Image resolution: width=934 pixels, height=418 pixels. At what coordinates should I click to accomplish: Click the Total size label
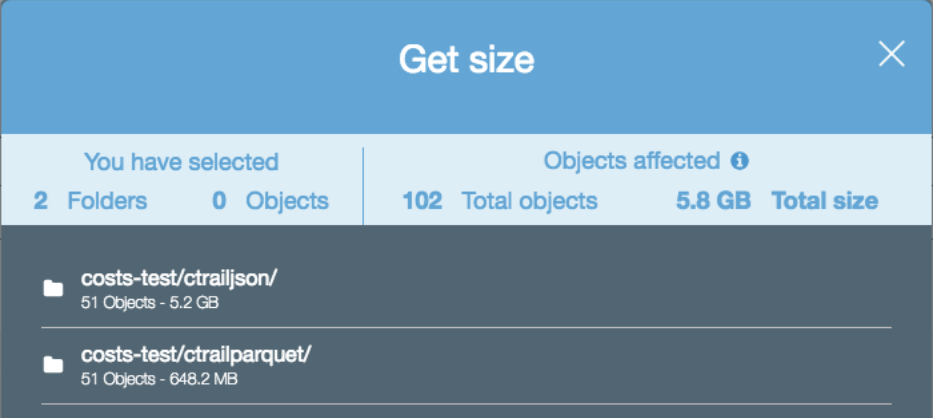coord(825,201)
